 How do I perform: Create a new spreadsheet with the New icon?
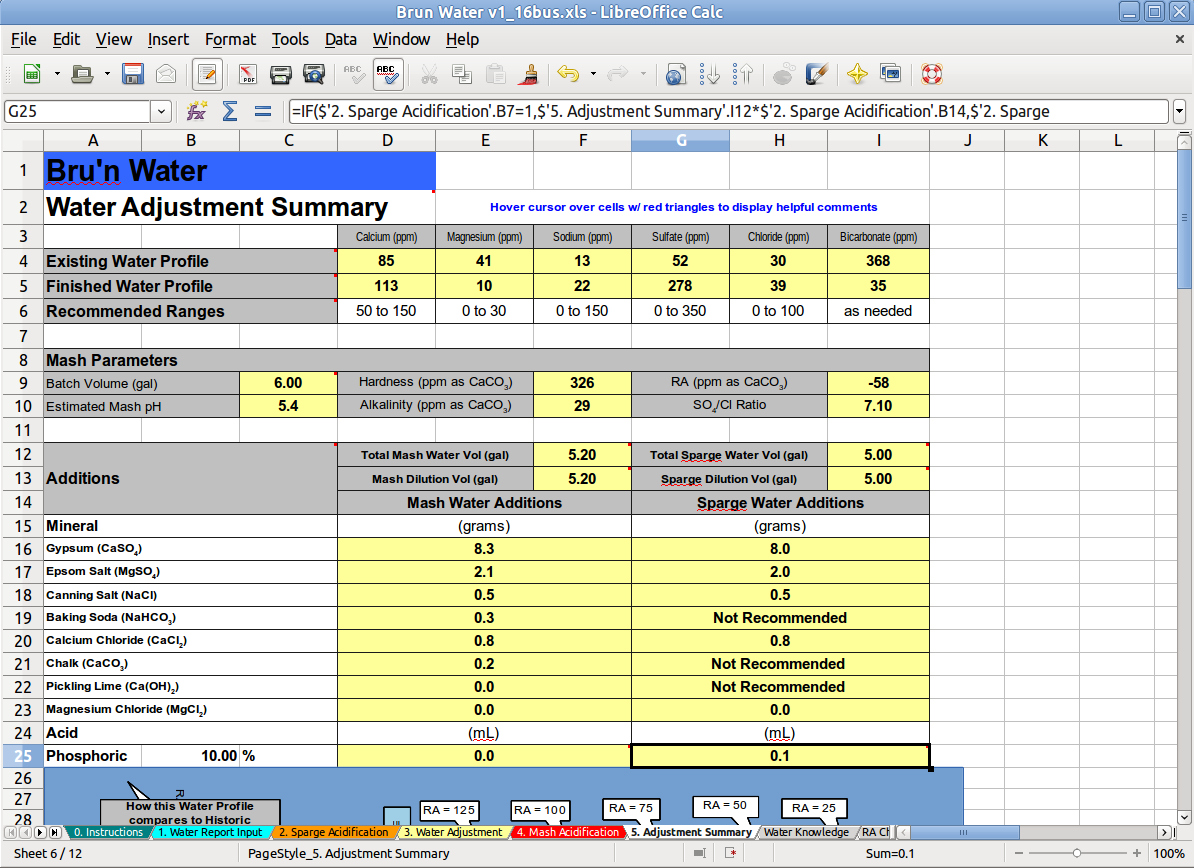pyautogui.click(x=32, y=74)
